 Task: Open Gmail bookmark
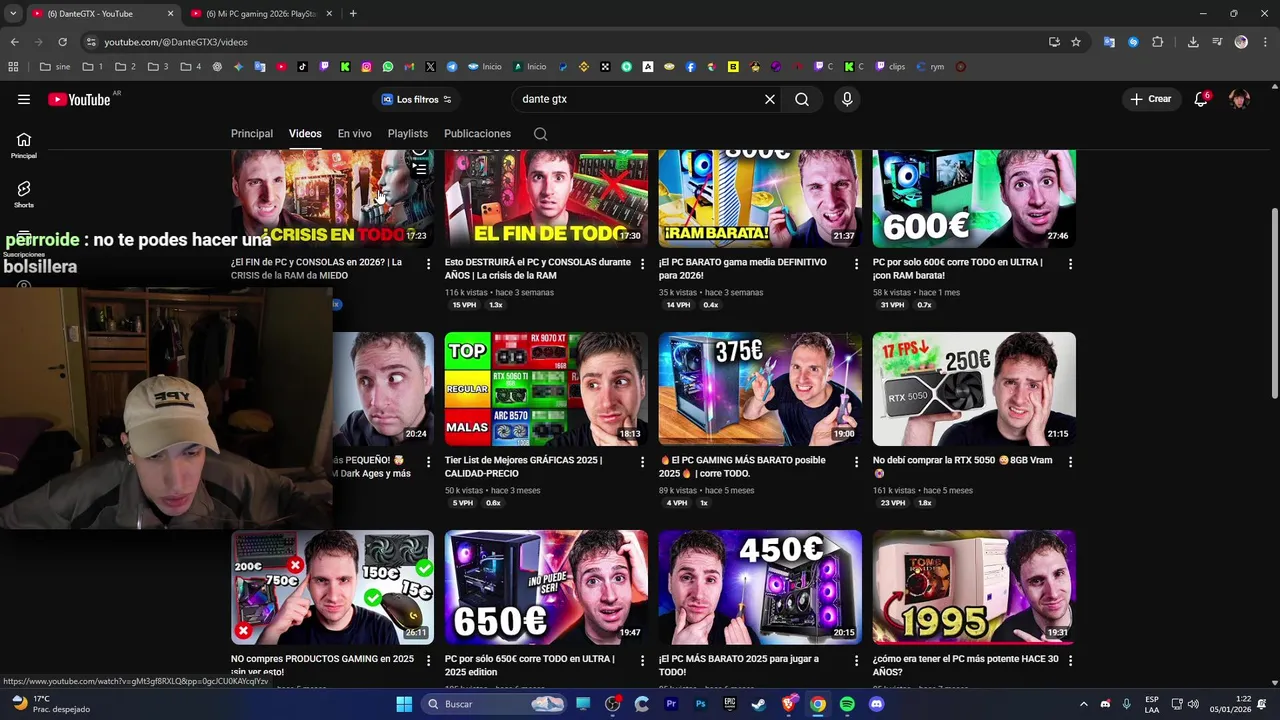click(x=409, y=67)
